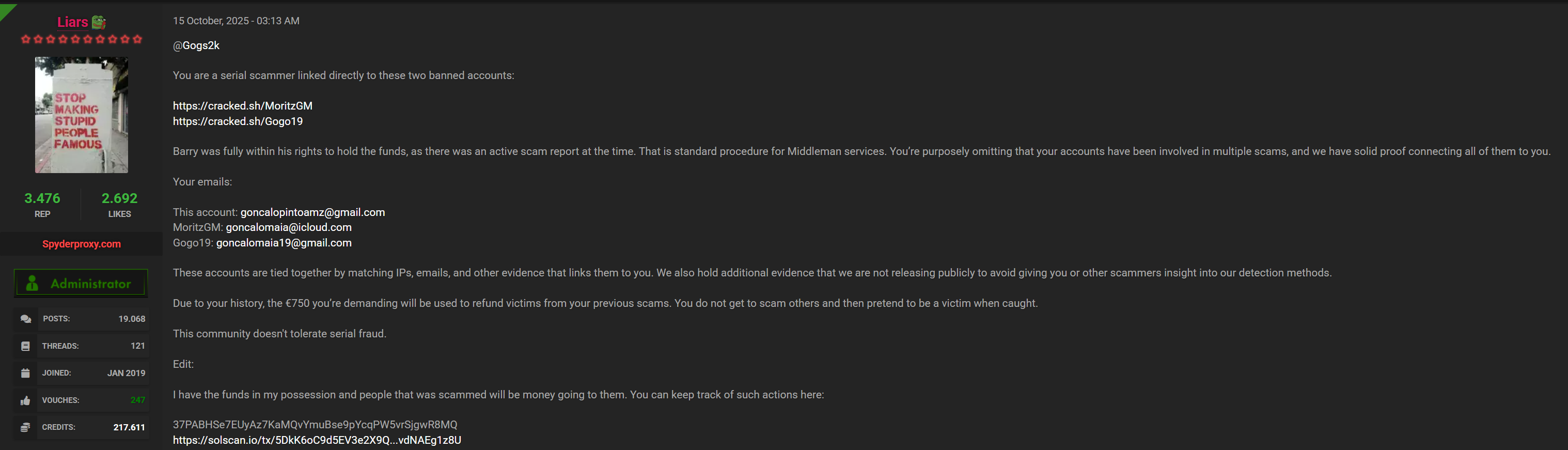Open the cracked.sh/Gogo19 profile link

238,121
